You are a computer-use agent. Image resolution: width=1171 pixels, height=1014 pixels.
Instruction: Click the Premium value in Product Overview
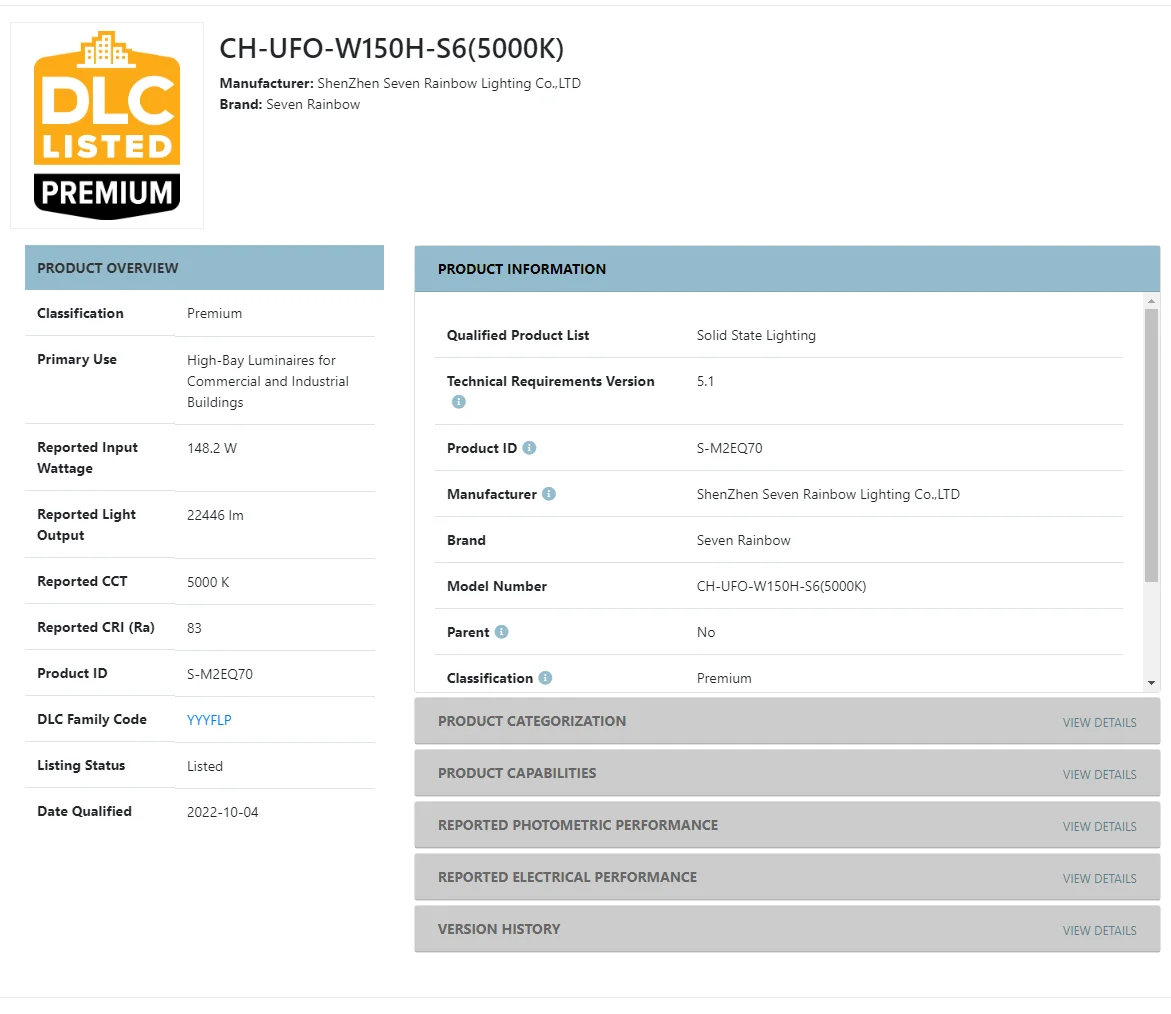click(214, 313)
